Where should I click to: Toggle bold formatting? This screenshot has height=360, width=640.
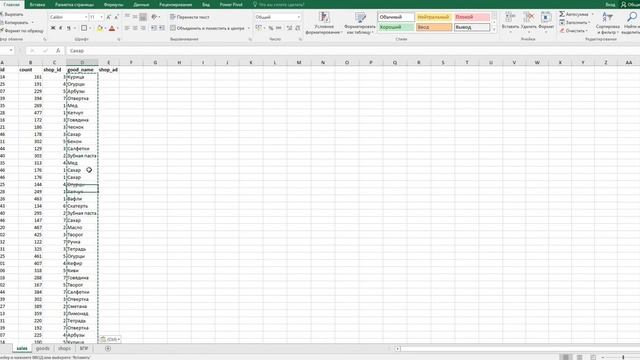(53, 28)
